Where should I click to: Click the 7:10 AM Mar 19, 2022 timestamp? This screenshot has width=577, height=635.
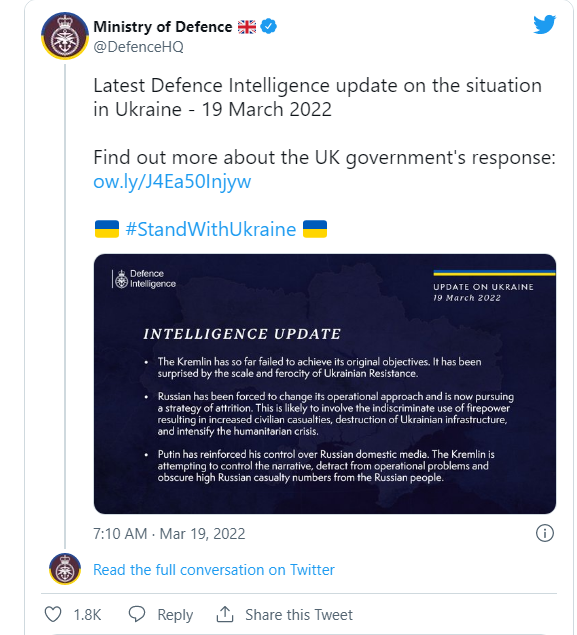(x=169, y=534)
